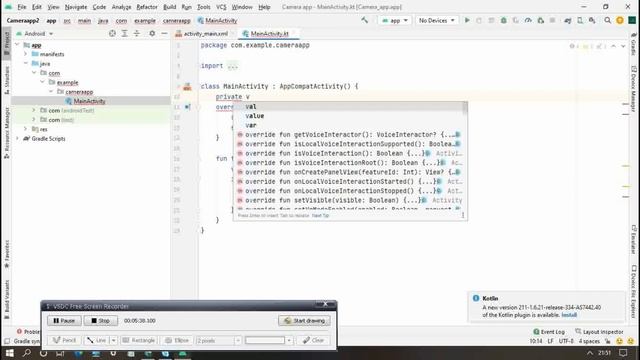Select MainActivity in the project tree
The height and width of the screenshot is (360, 640).
(89, 101)
